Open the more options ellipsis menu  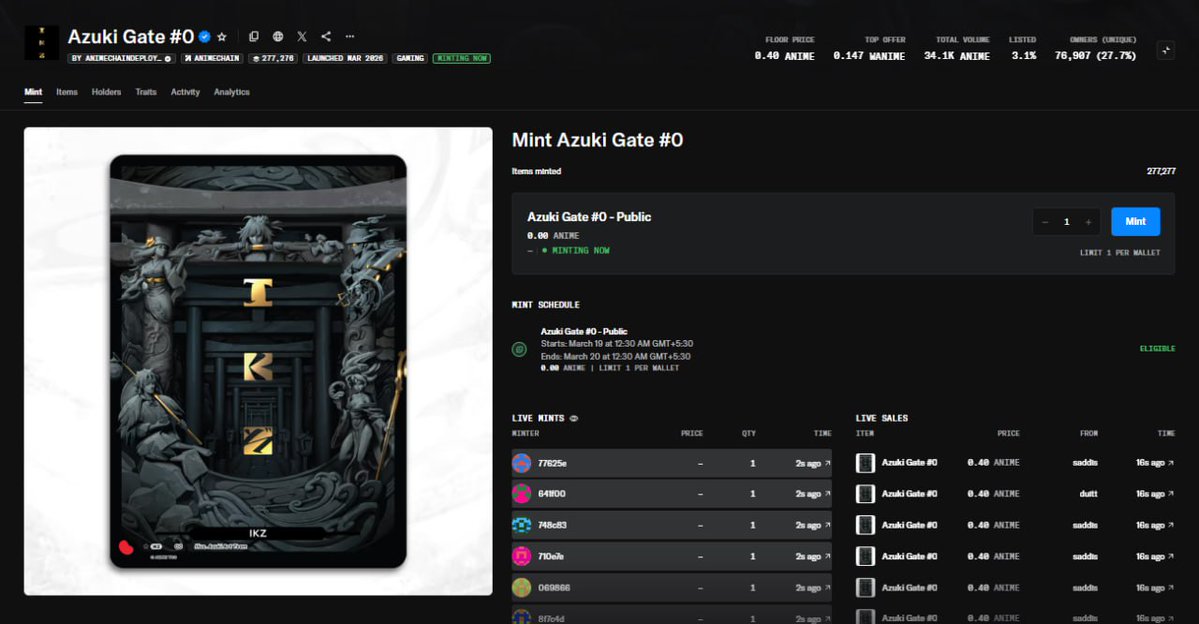349,37
